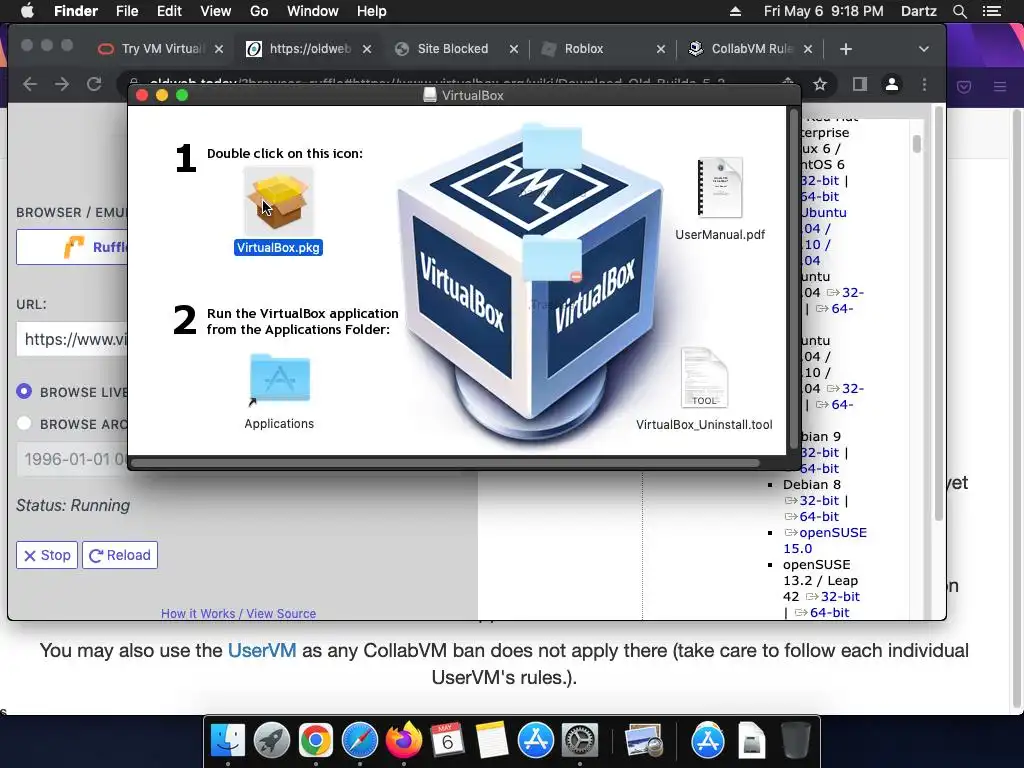Open the File menu
Viewport: 1024px width, 768px height.
pos(127,11)
